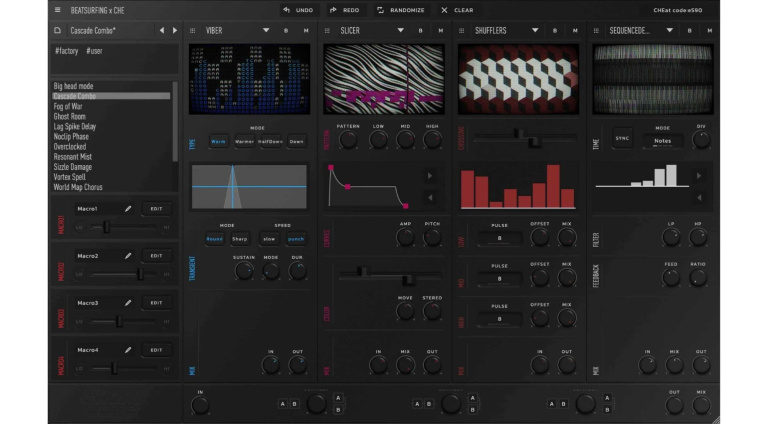768x424 pixels.
Task: Click the preset list scrollbar
Action: [175, 121]
